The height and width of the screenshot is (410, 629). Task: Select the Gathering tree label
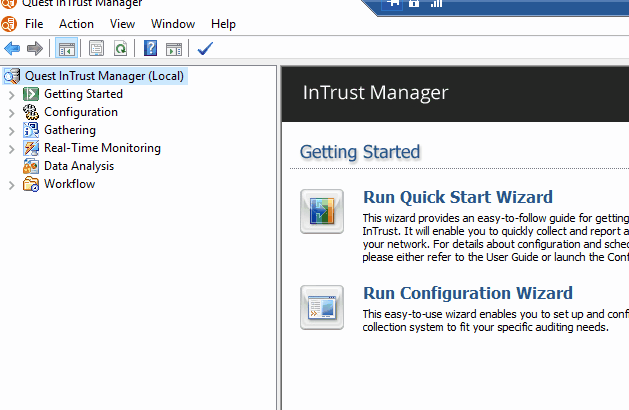click(70, 130)
